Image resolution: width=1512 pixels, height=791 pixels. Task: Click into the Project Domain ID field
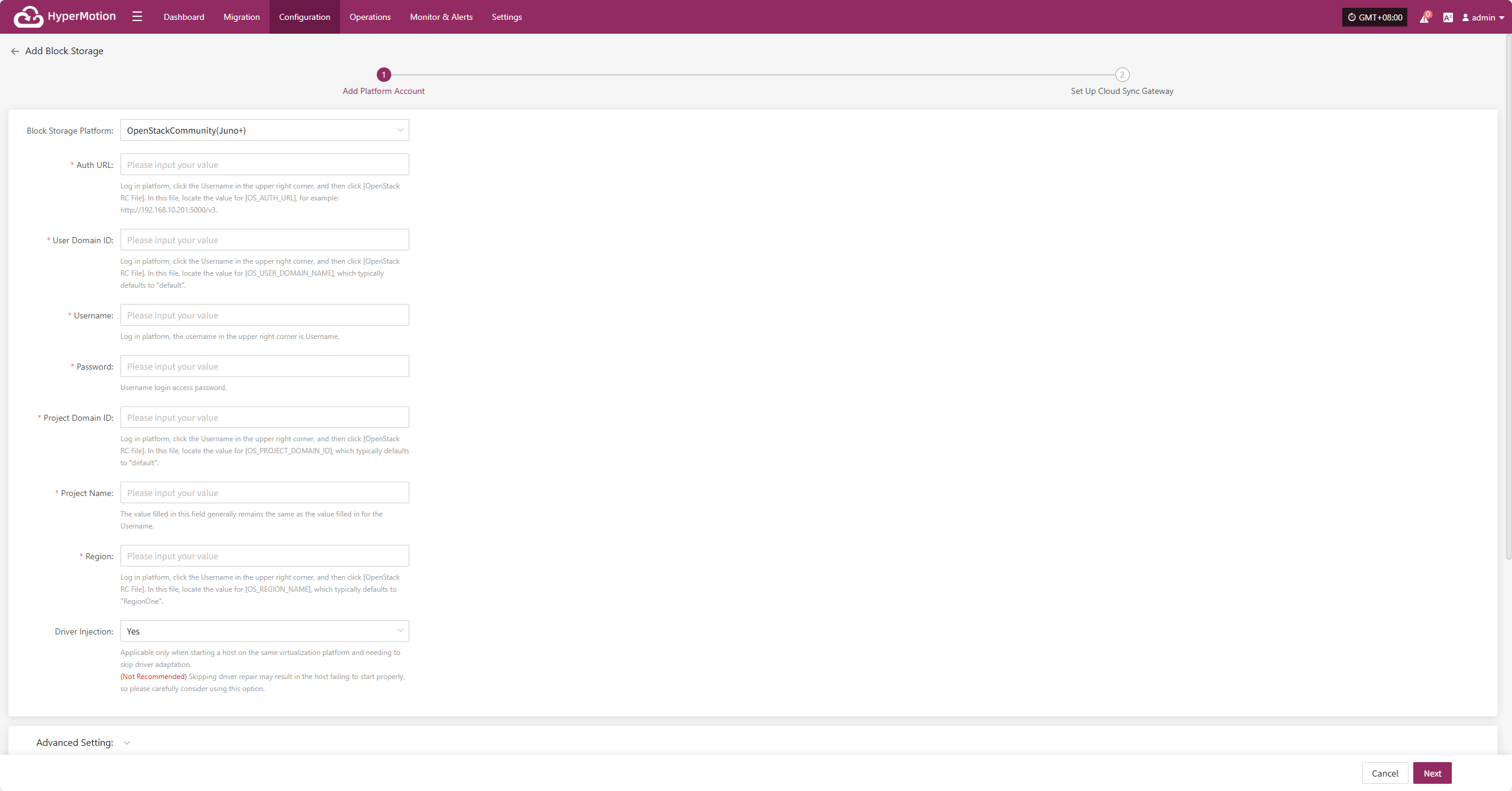pos(265,417)
